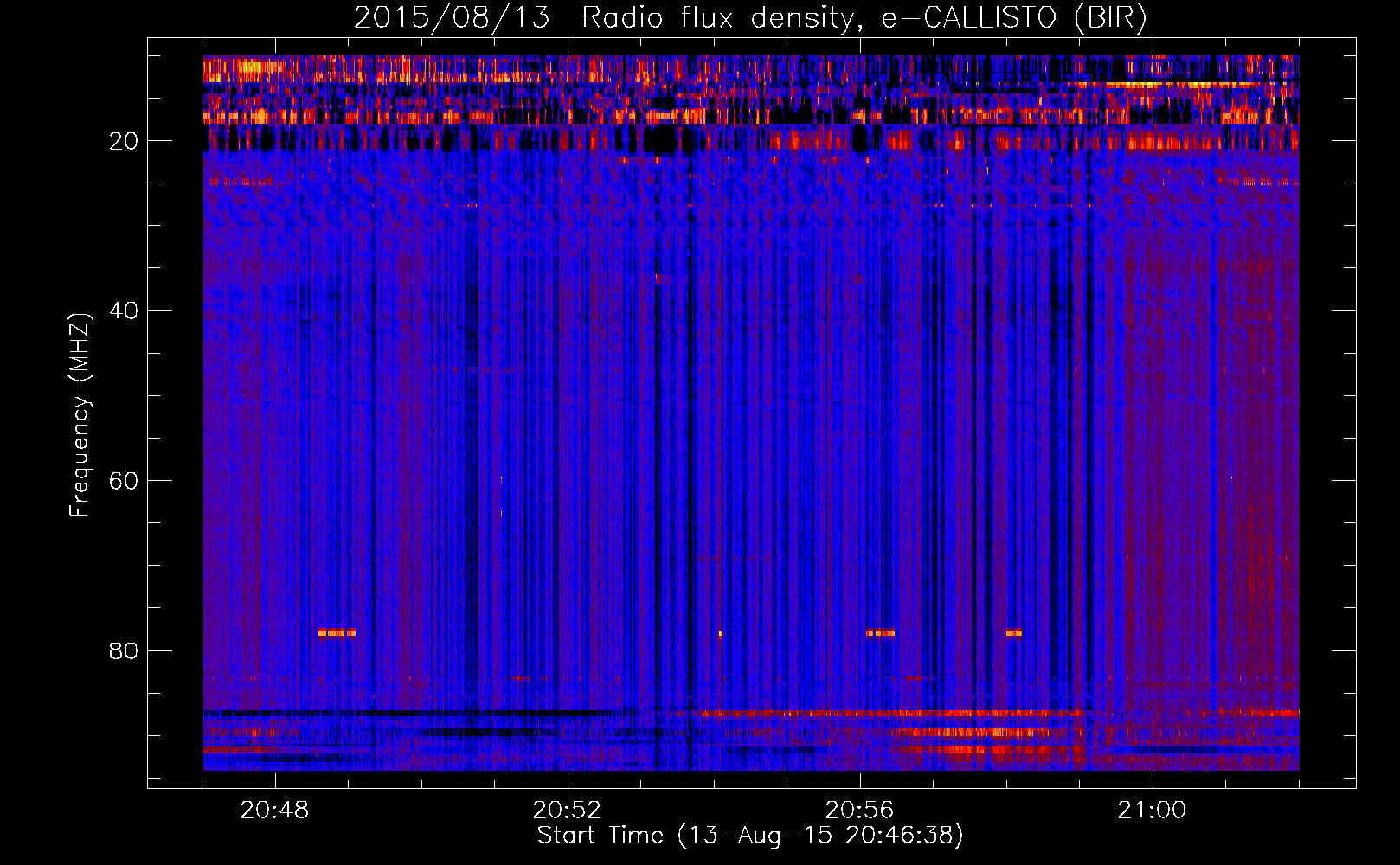Screen dimensions: 1400x865
Task: Click the 40 MHz frequency tick label
Action: [x=124, y=311]
